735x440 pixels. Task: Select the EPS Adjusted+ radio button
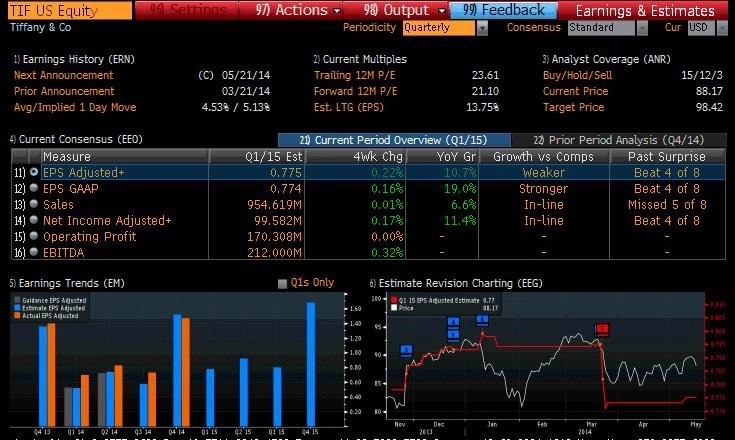point(34,172)
